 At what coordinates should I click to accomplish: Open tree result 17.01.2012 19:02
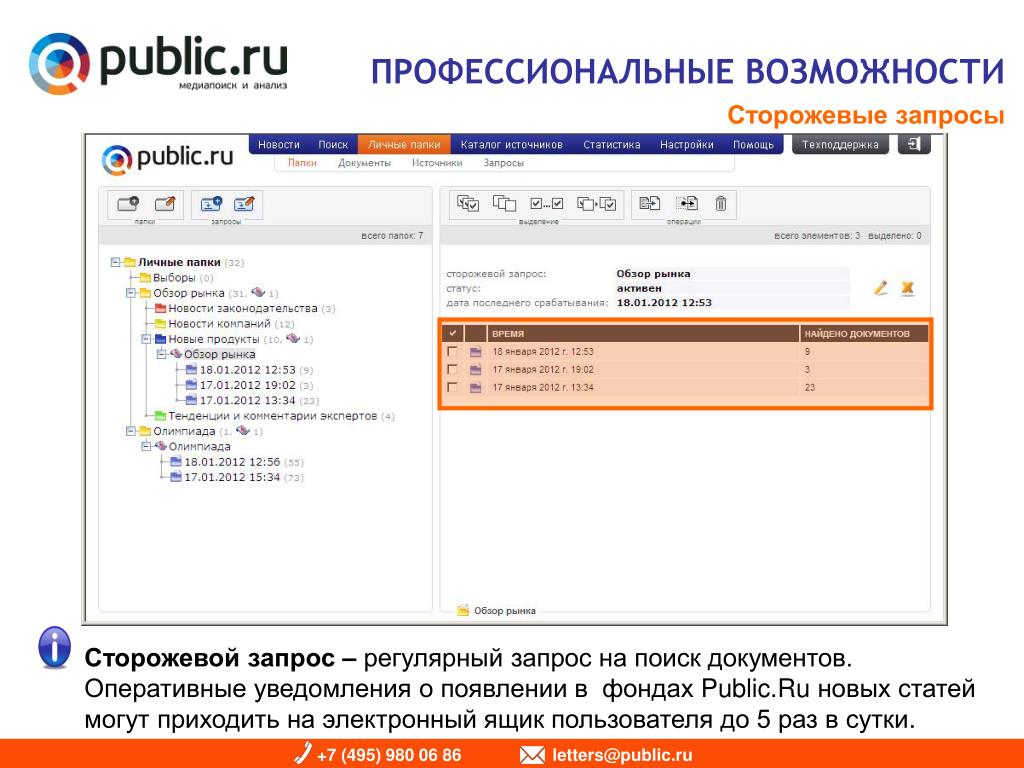click(248, 385)
